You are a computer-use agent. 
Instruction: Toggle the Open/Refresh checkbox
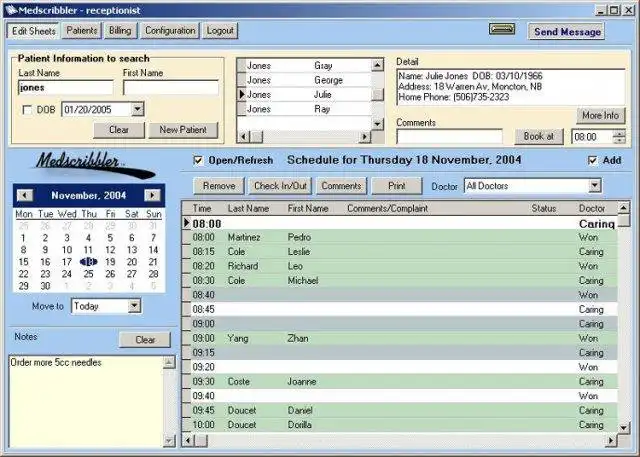click(x=198, y=160)
